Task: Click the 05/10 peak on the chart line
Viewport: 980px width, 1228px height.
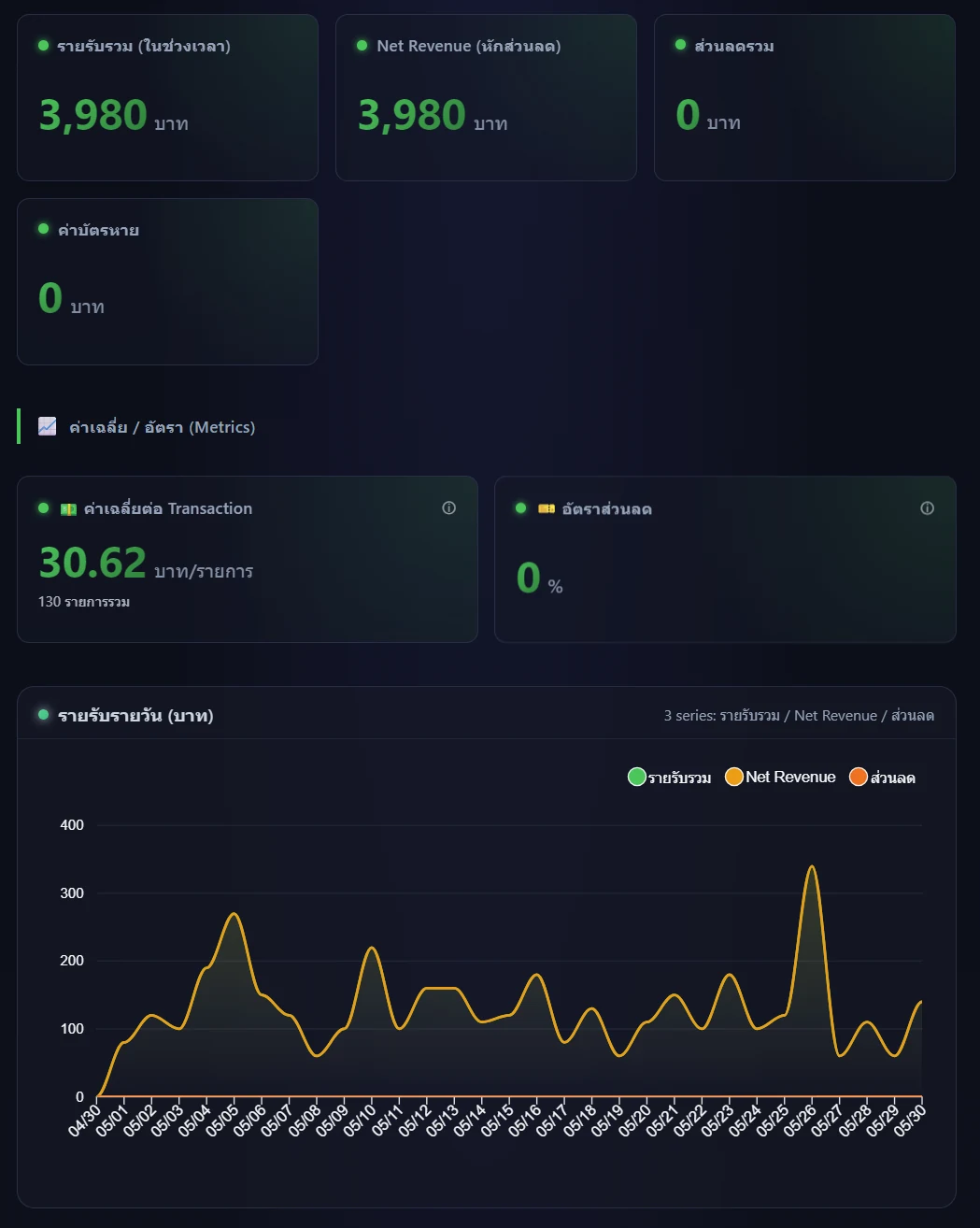Action: click(x=372, y=948)
